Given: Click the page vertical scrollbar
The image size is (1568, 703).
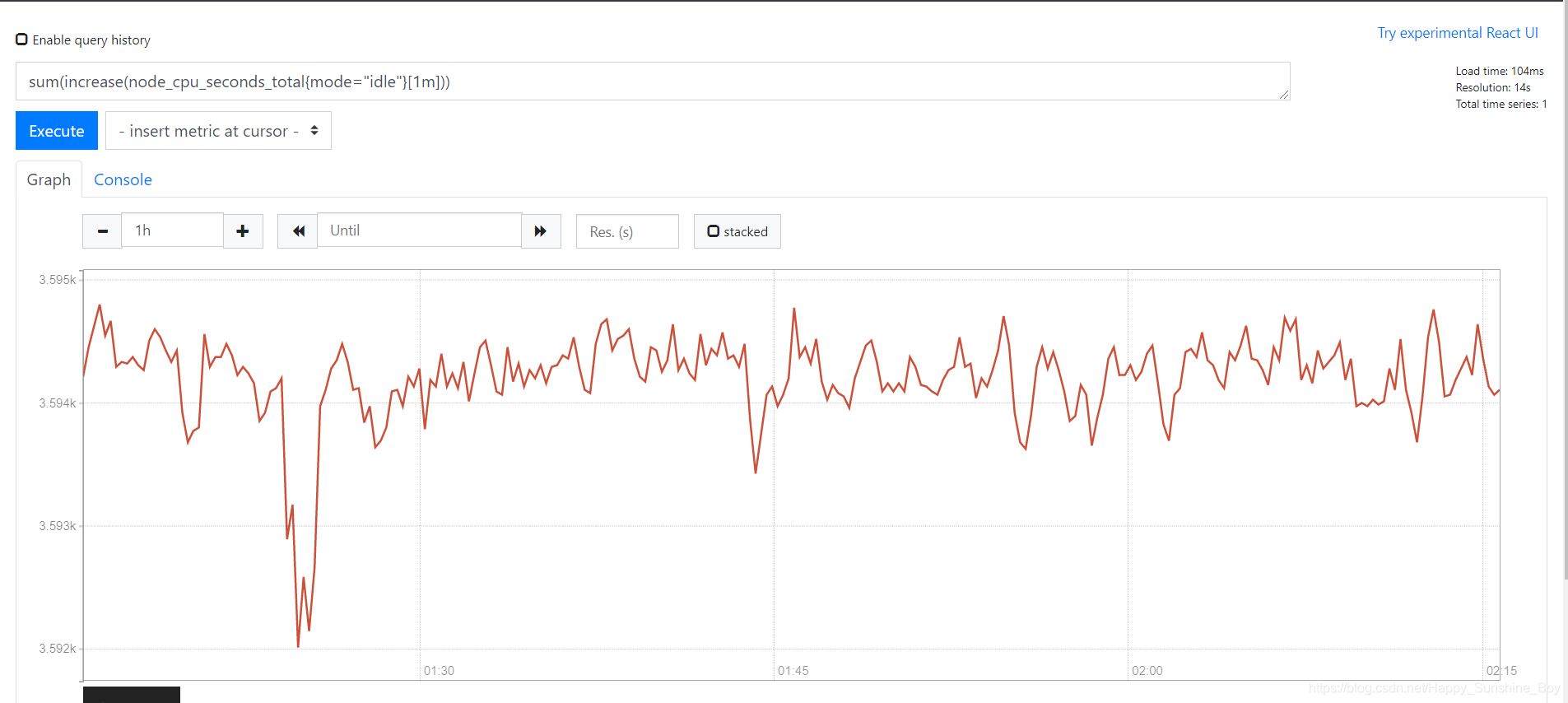Looking at the screenshot, I should (1565, 288).
